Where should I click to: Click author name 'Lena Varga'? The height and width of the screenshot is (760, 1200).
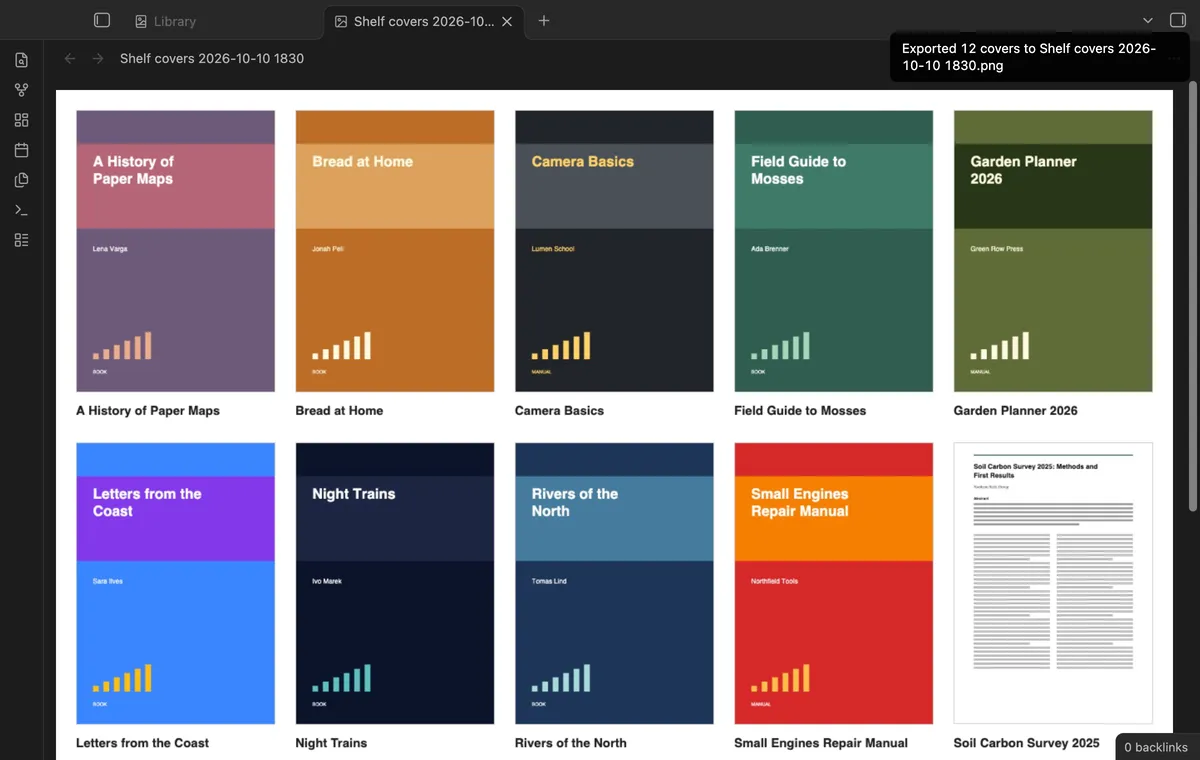point(110,249)
